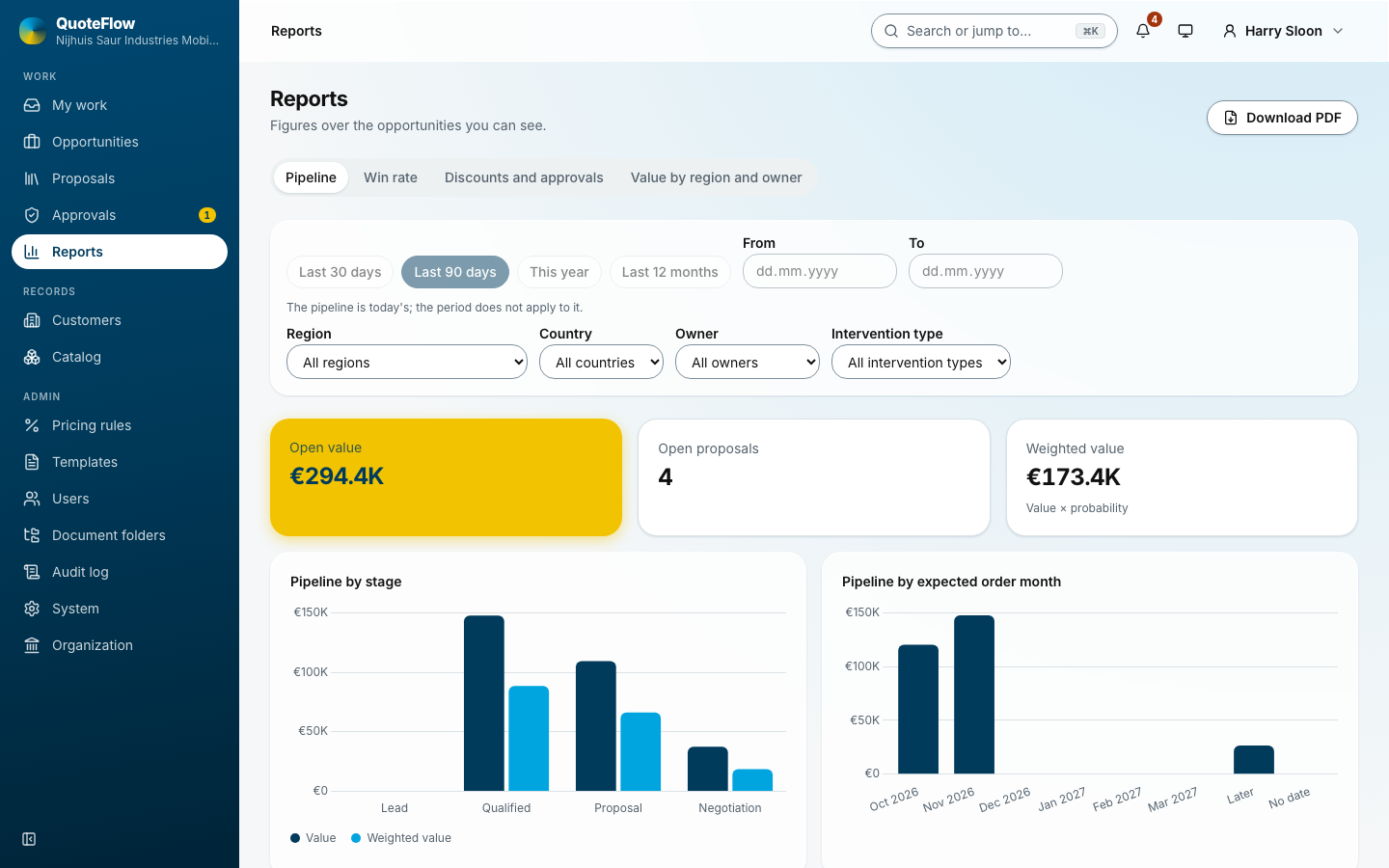This screenshot has height=868, width=1389.
Task: Open Value by region and owner tab
Action: coord(717,177)
